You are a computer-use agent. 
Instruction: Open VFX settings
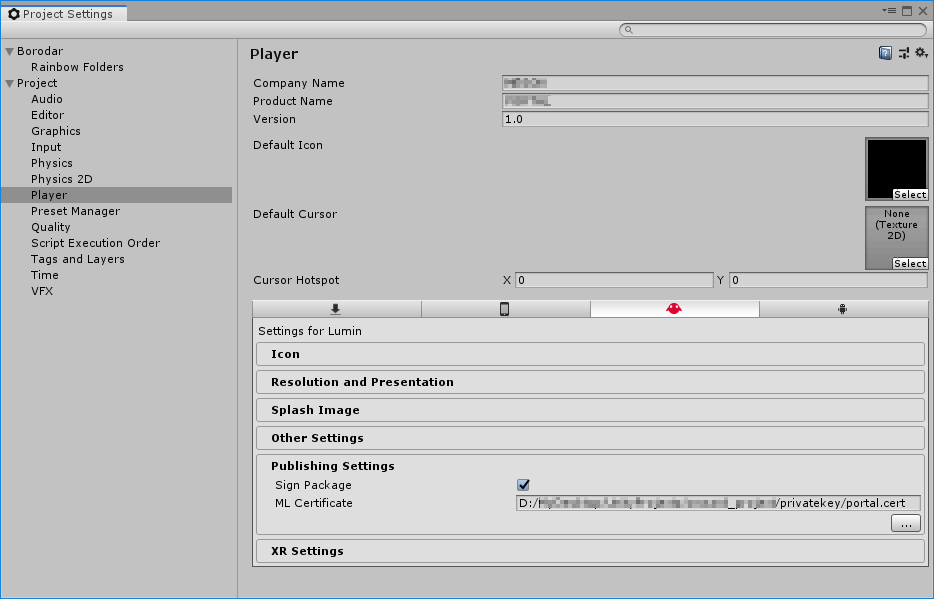click(42, 291)
